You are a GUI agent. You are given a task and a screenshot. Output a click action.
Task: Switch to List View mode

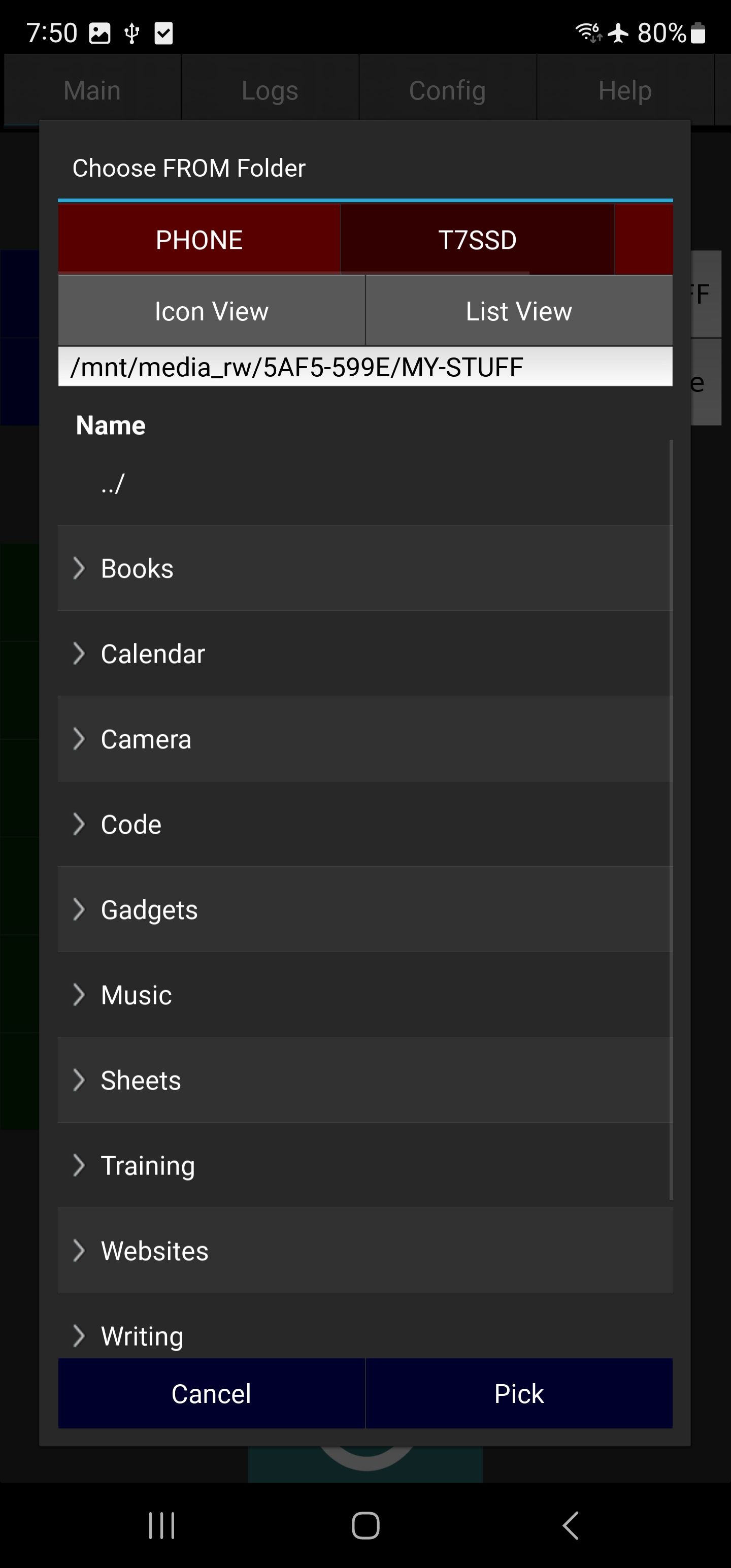click(519, 311)
